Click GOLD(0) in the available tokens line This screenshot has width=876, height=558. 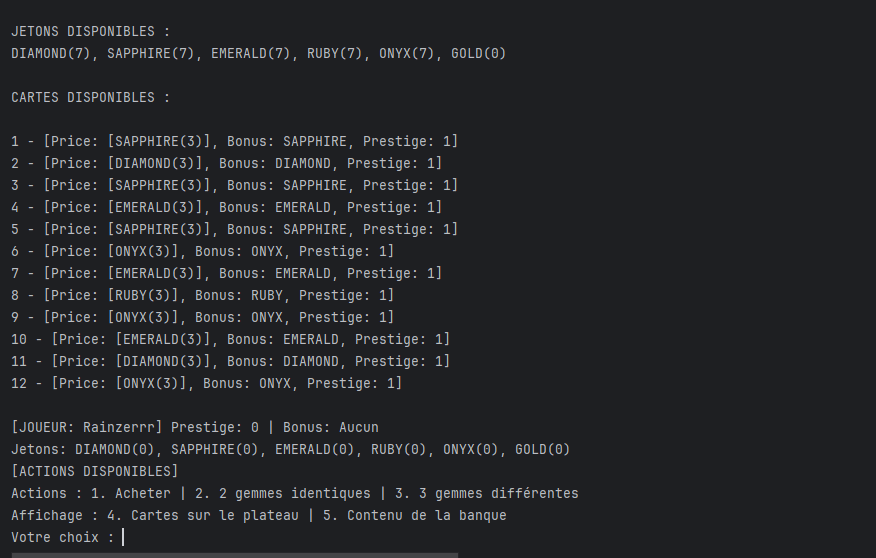click(x=478, y=54)
